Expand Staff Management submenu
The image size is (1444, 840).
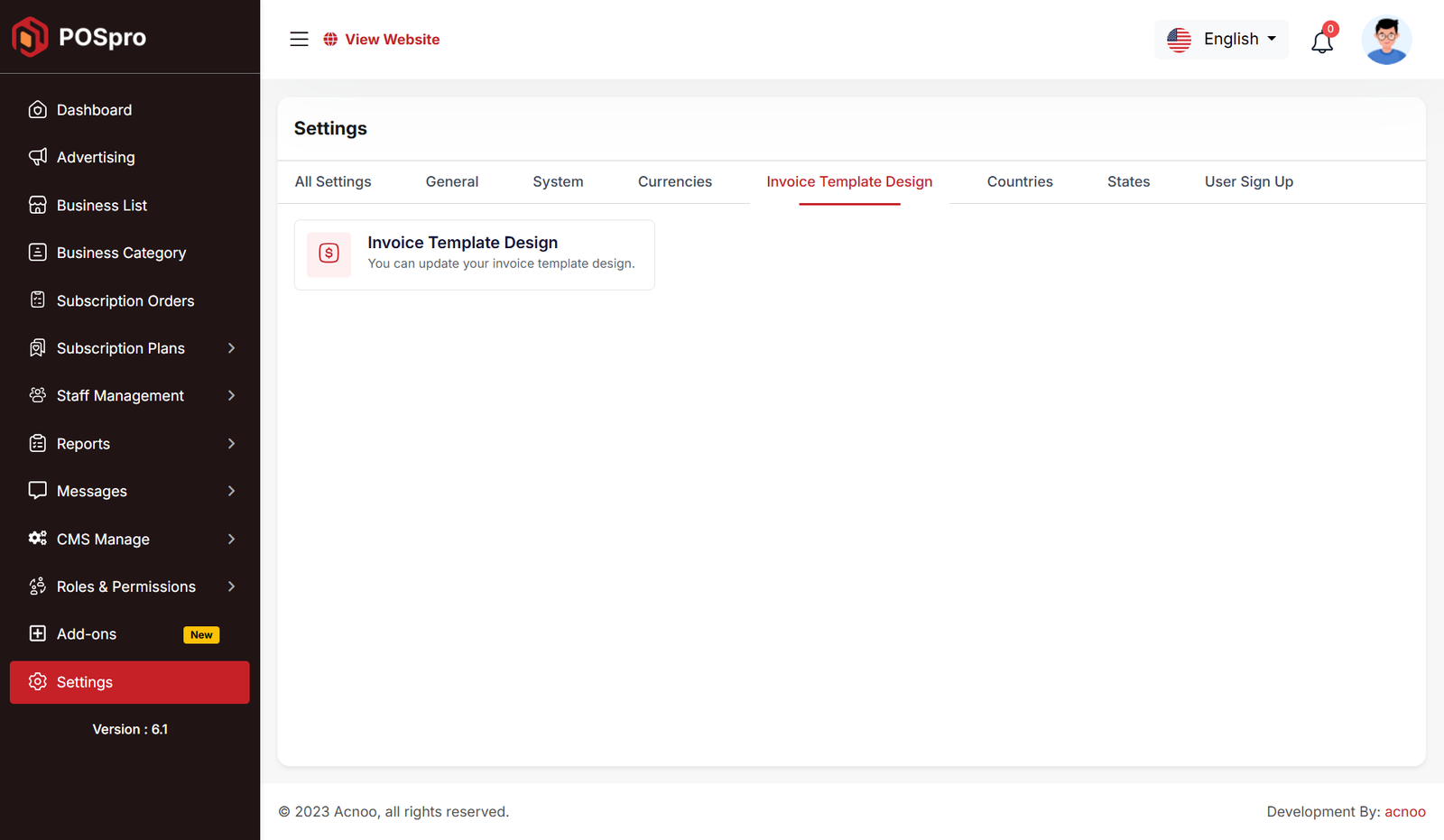(x=231, y=396)
